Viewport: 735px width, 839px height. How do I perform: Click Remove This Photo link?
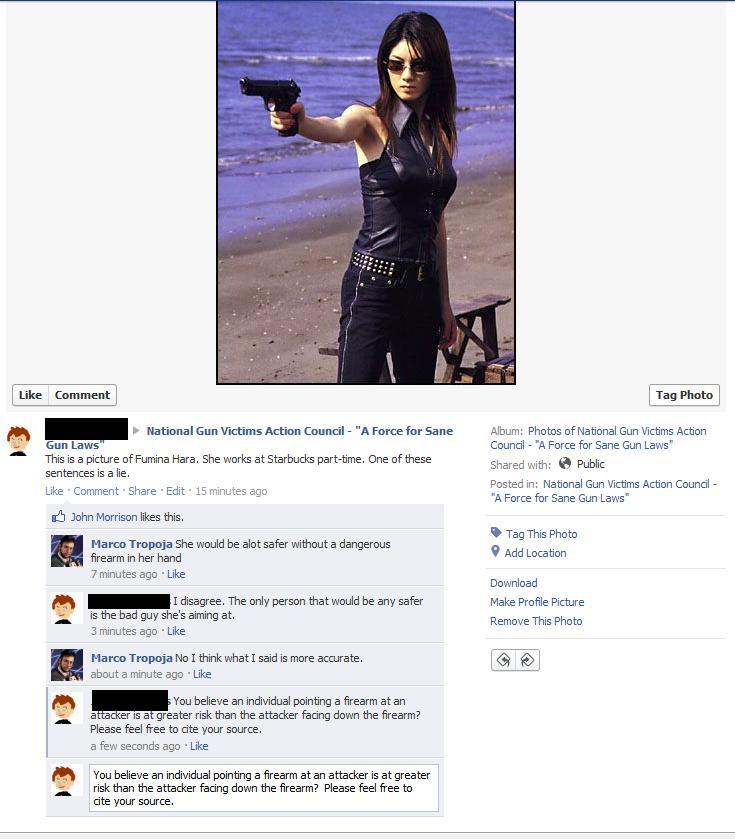(x=536, y=621)
